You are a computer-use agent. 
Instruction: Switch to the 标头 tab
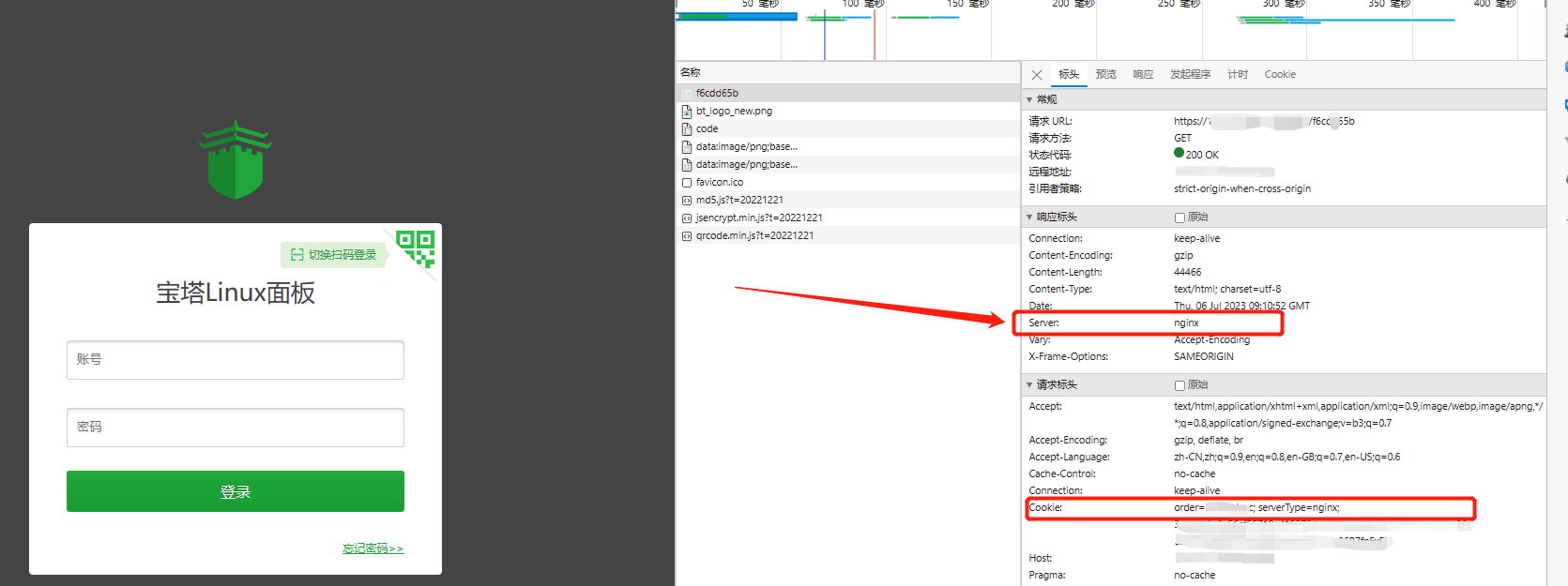[x=1069, y=75]
